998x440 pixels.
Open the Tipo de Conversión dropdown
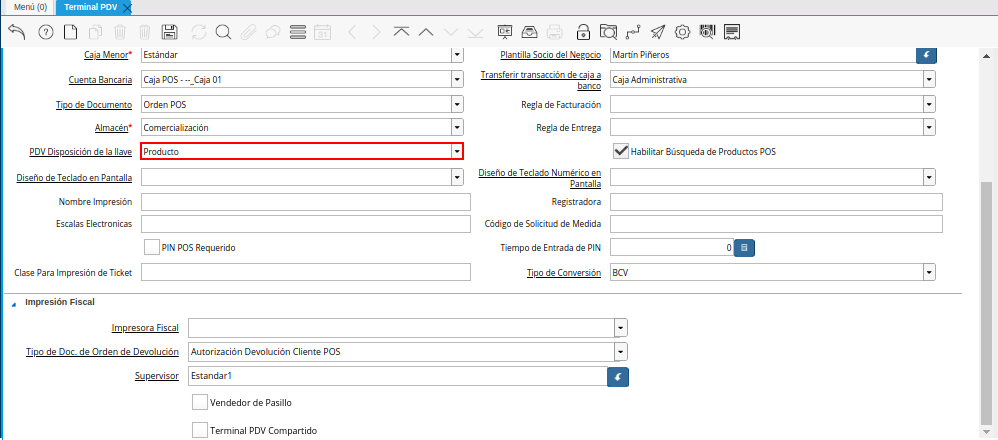point(929,273)
